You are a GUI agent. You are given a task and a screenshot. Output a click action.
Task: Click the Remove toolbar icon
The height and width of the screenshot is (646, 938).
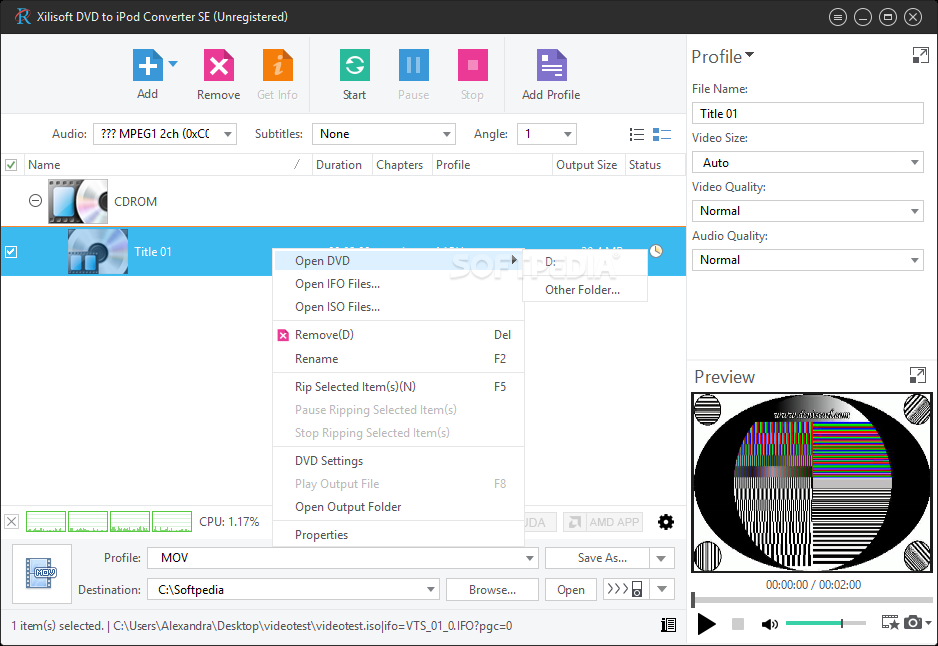point(218,68)
